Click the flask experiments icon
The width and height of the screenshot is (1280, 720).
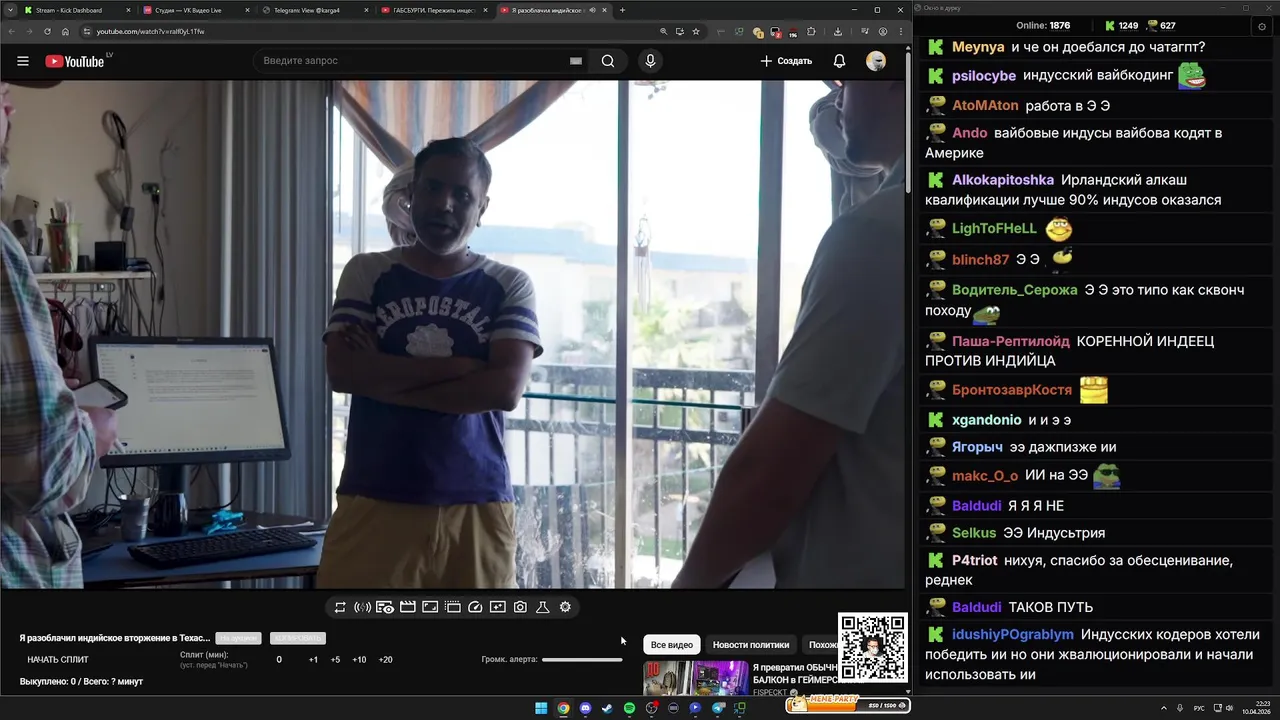pos(543,607)
